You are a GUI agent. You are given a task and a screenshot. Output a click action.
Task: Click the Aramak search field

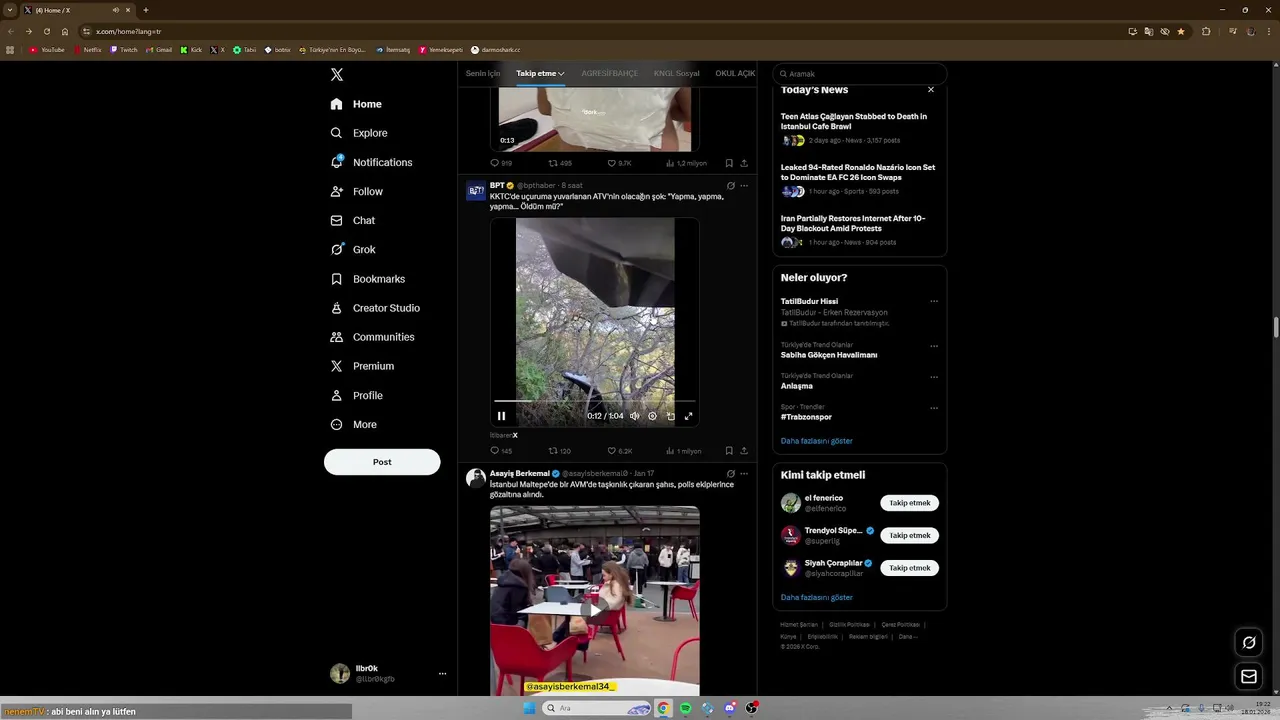859,73
